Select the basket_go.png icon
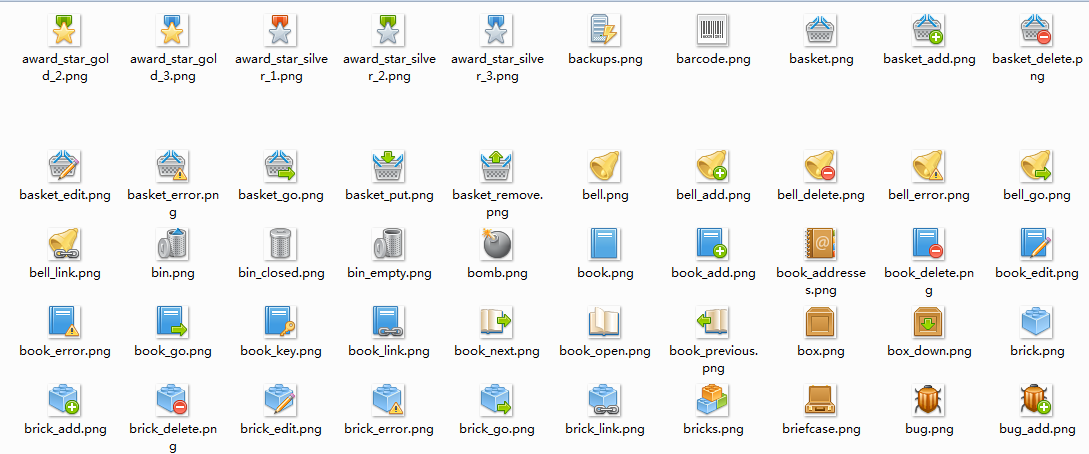 (281, 165)
